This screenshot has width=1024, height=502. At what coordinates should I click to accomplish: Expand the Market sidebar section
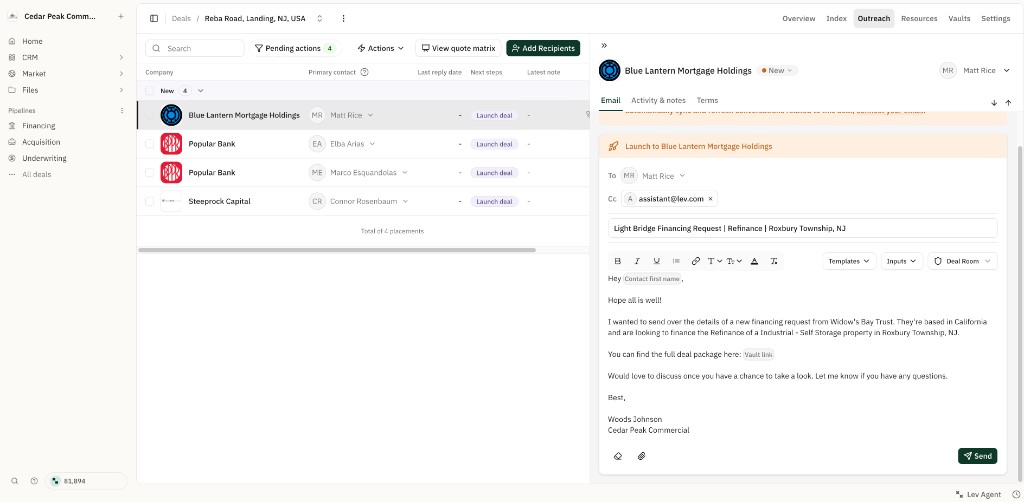[x=121, y=74]
